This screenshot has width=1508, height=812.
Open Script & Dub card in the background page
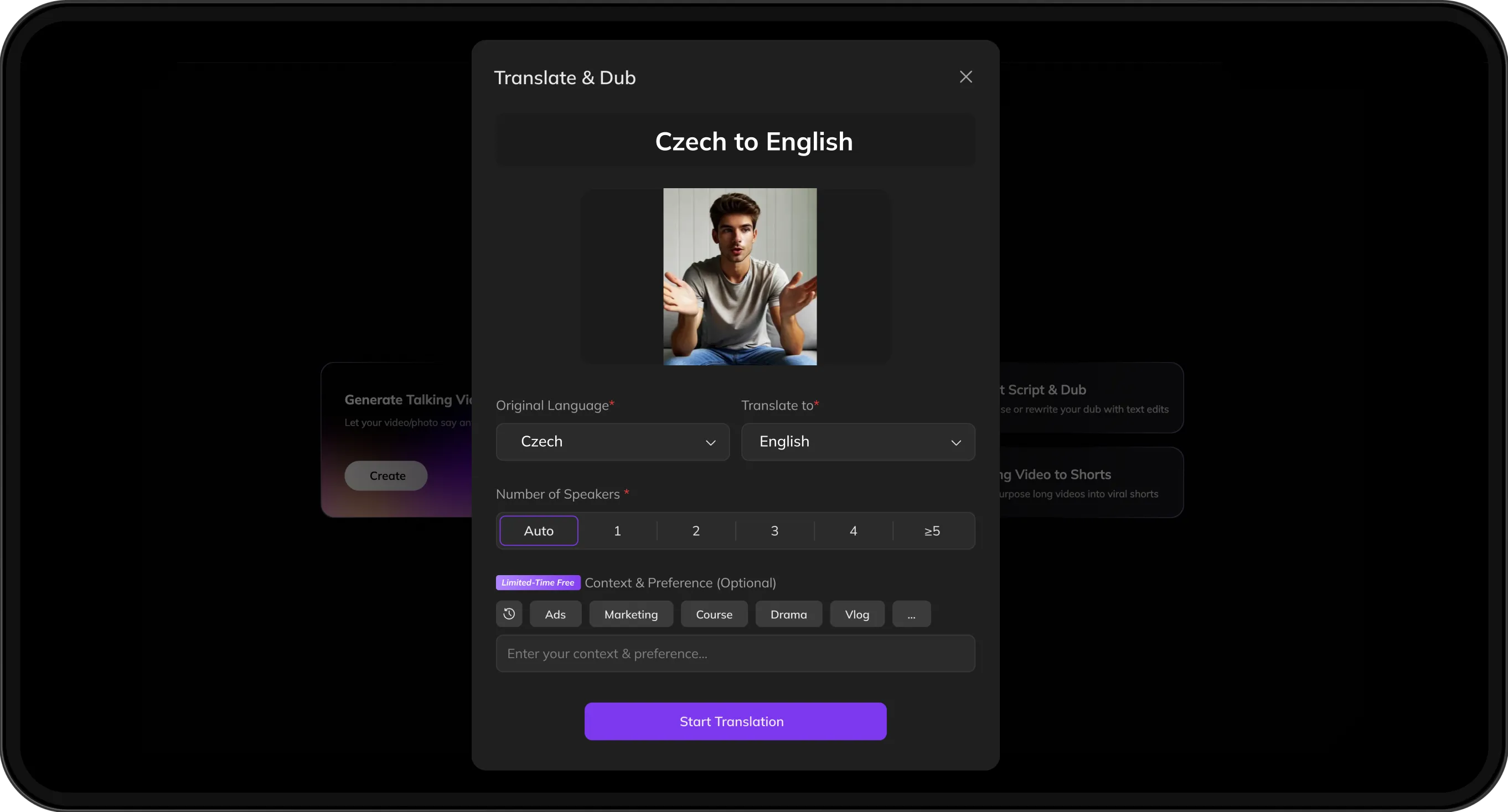(1091, 397)
